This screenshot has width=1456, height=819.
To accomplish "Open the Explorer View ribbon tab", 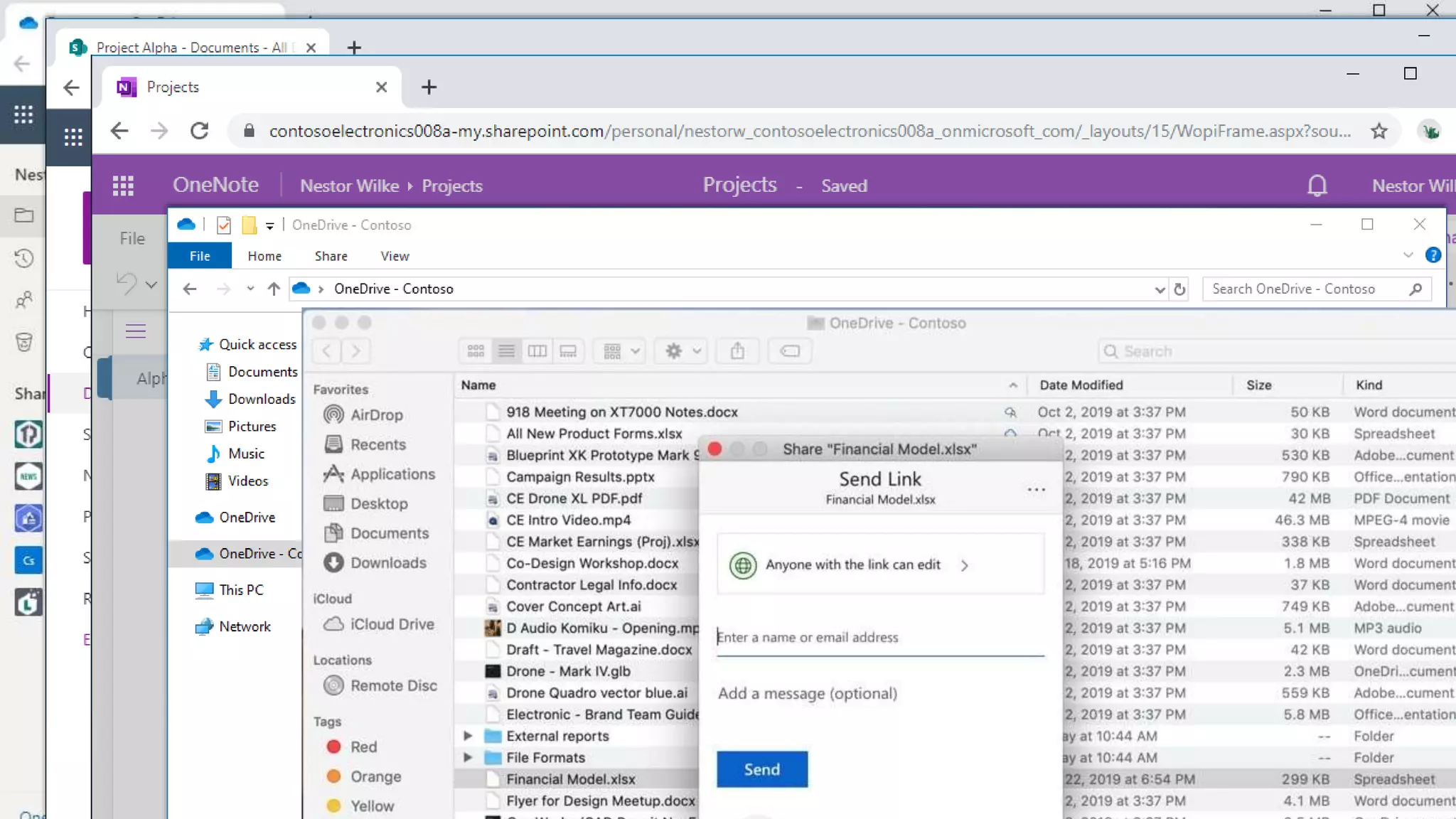I will tap(395, 256).
